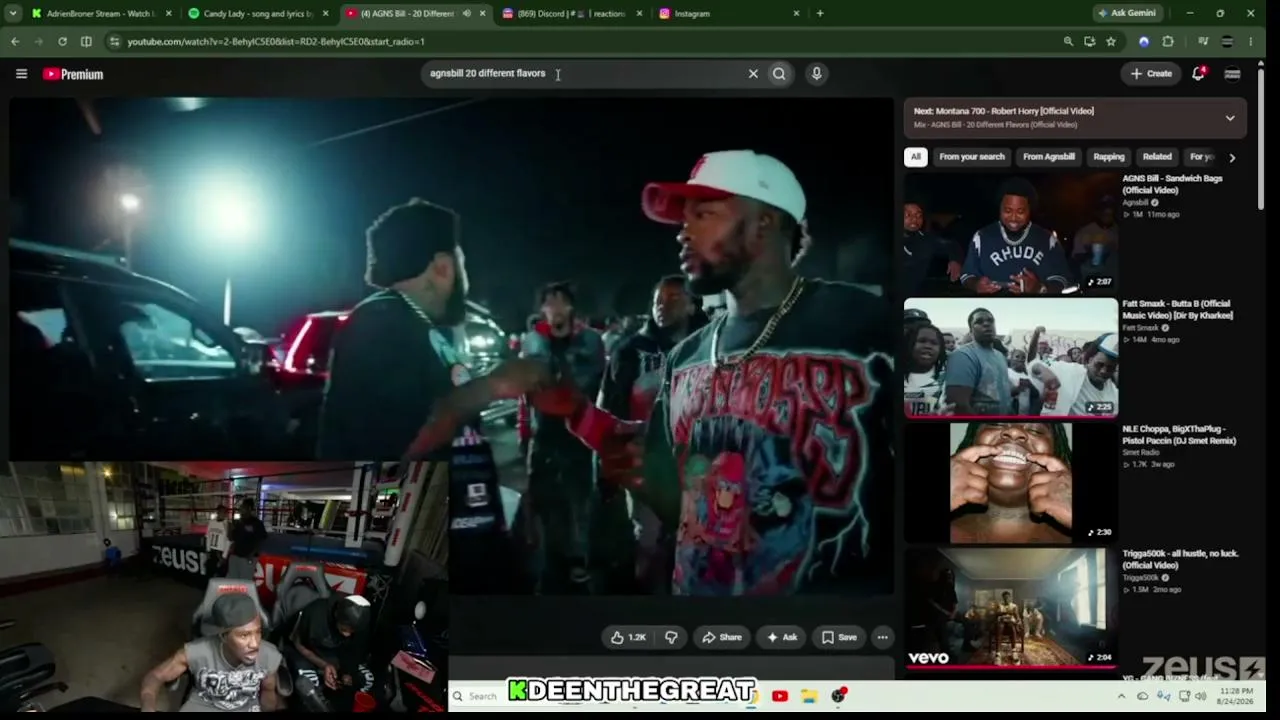
Task: Open Fatt Smaxk Butta B thumbnail
Action: click(x=1011, y=357)
